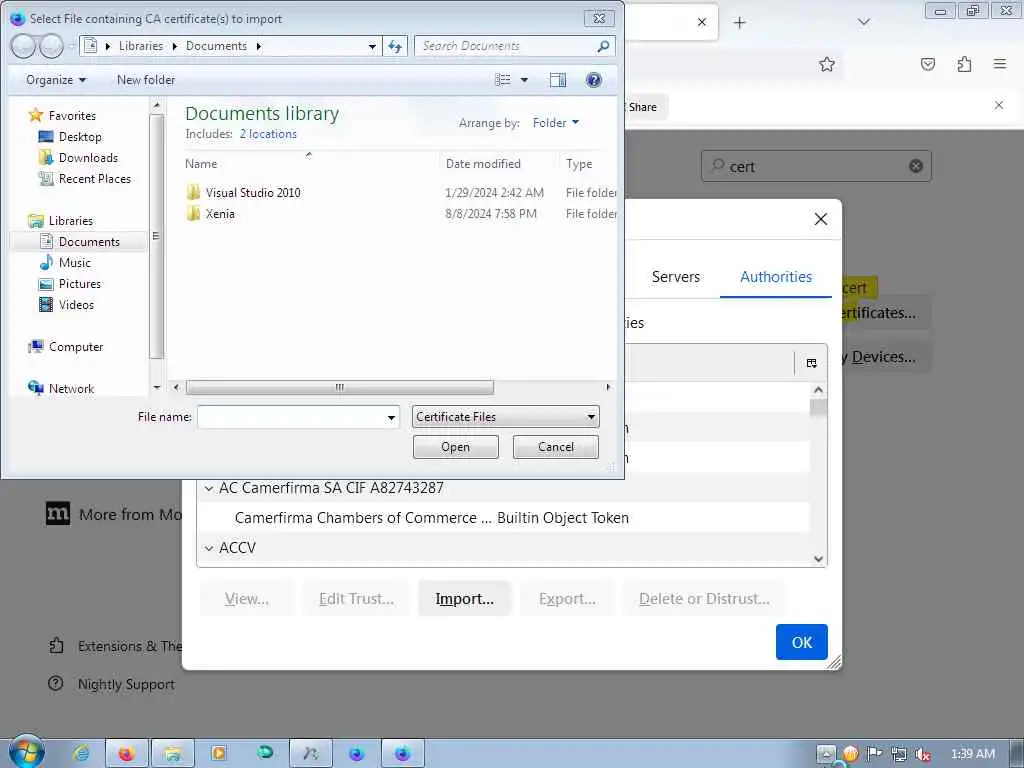This screenshot has width=1024, height=768.
Task: Open the Certificate Files type dropdown
Action: [x=505, y=417]
